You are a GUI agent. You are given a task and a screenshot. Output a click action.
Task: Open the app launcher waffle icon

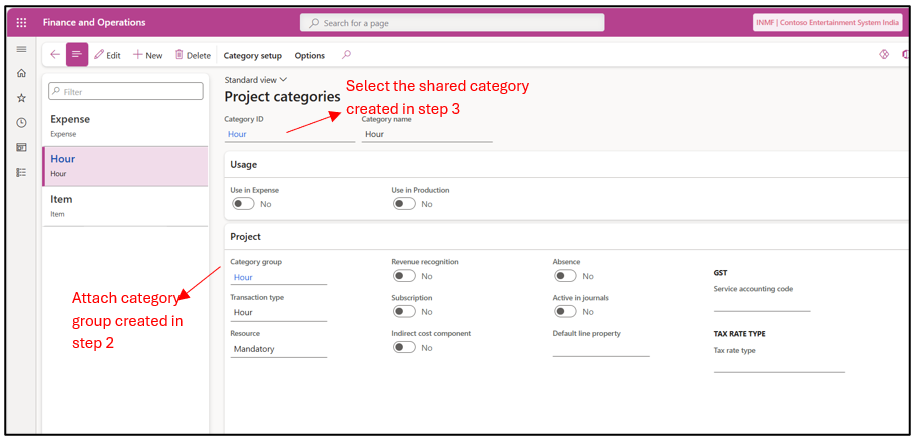(x=22, y=23)
